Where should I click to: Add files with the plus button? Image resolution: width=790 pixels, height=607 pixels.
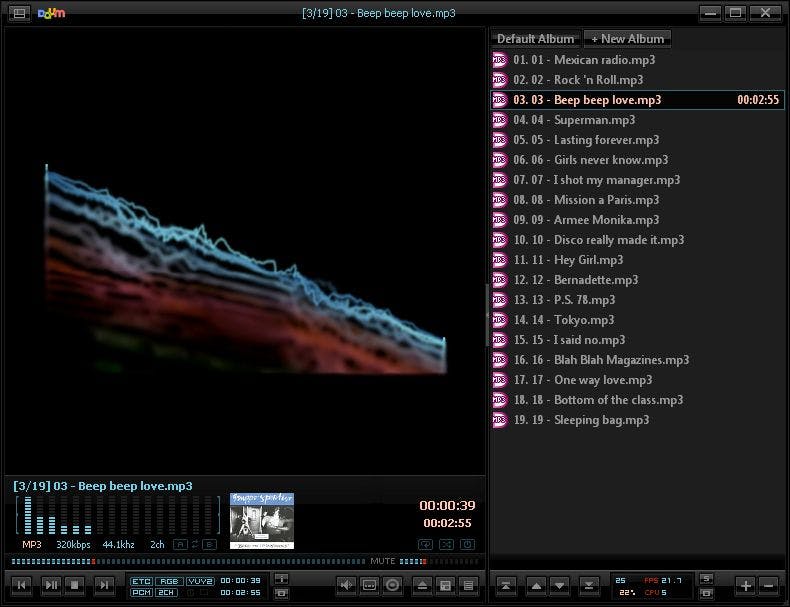point(745,585)
